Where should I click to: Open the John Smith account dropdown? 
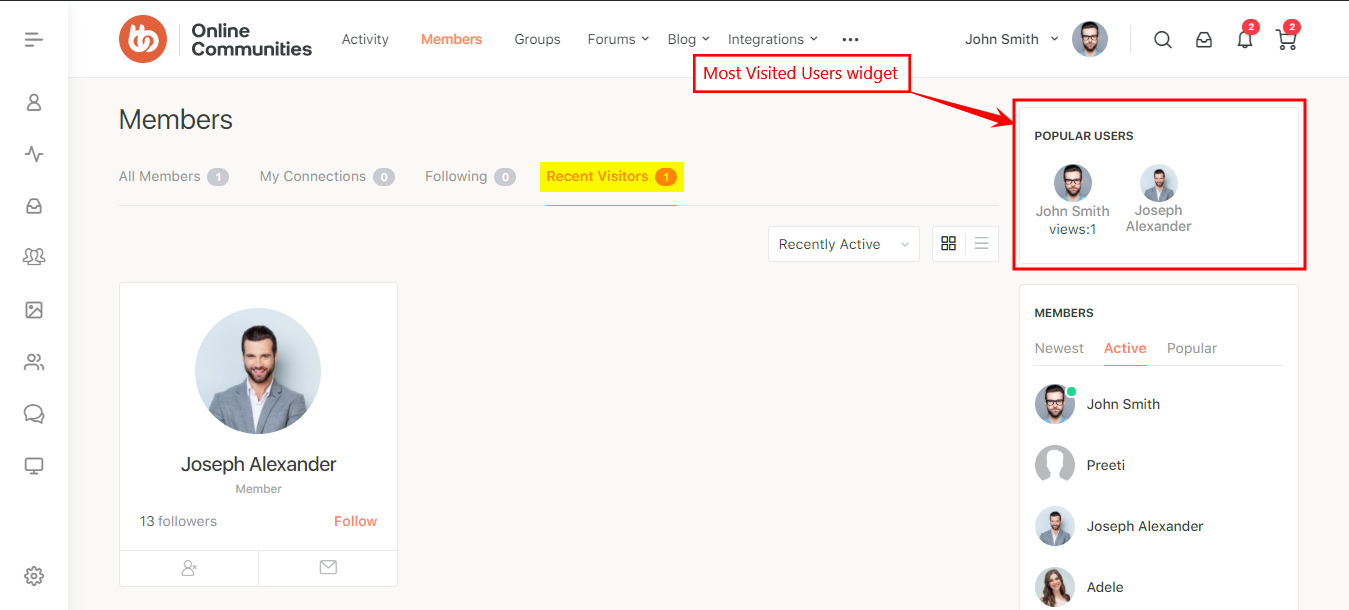[1010, 39]
